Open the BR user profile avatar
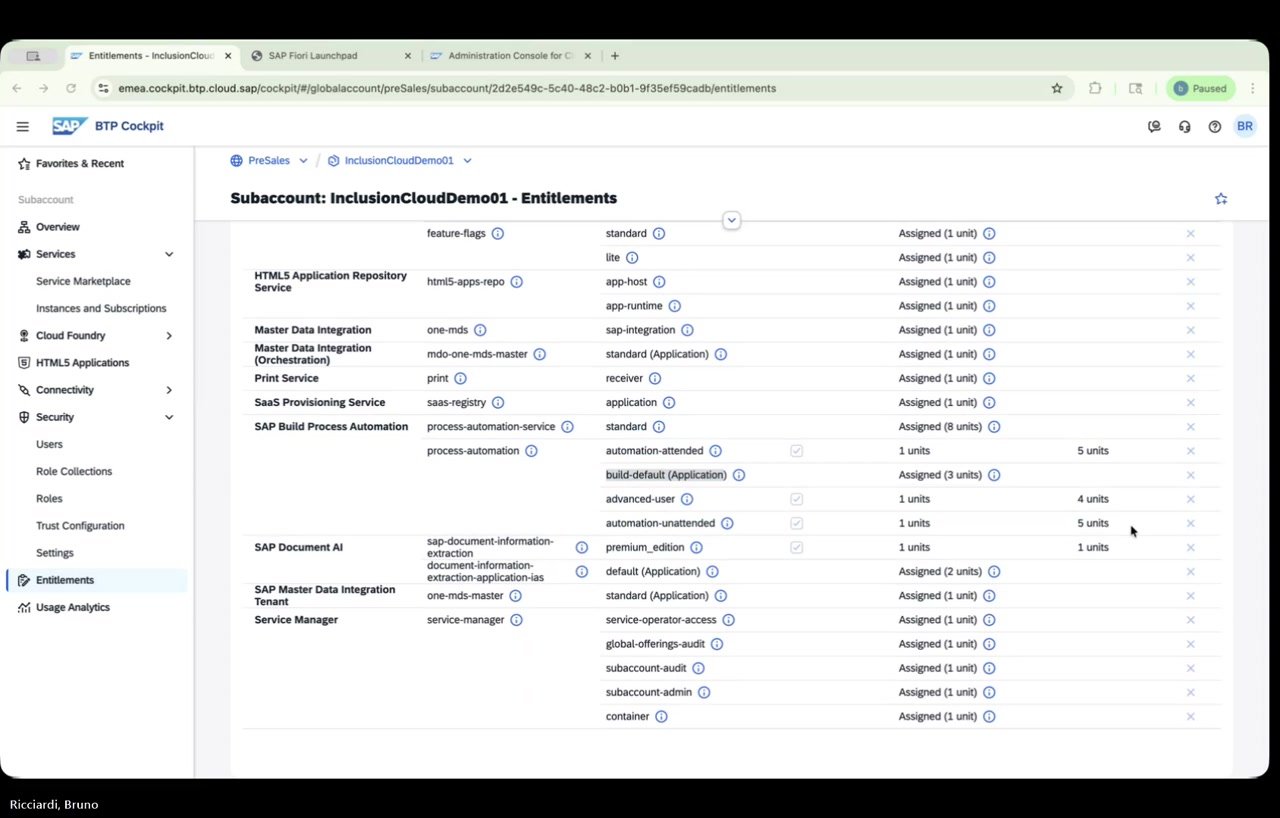Viewport: 1280px width, 818px height. coord(1244,126)
